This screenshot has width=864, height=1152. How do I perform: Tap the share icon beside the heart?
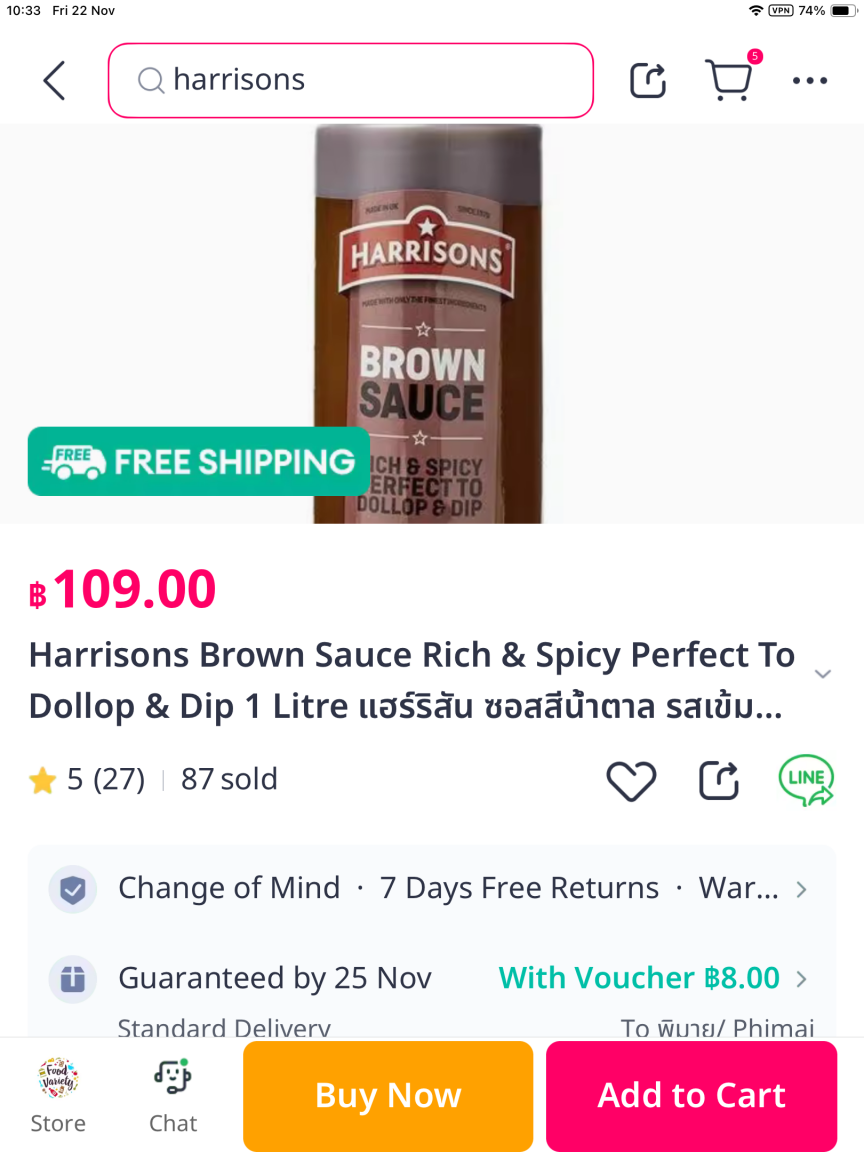718,780
